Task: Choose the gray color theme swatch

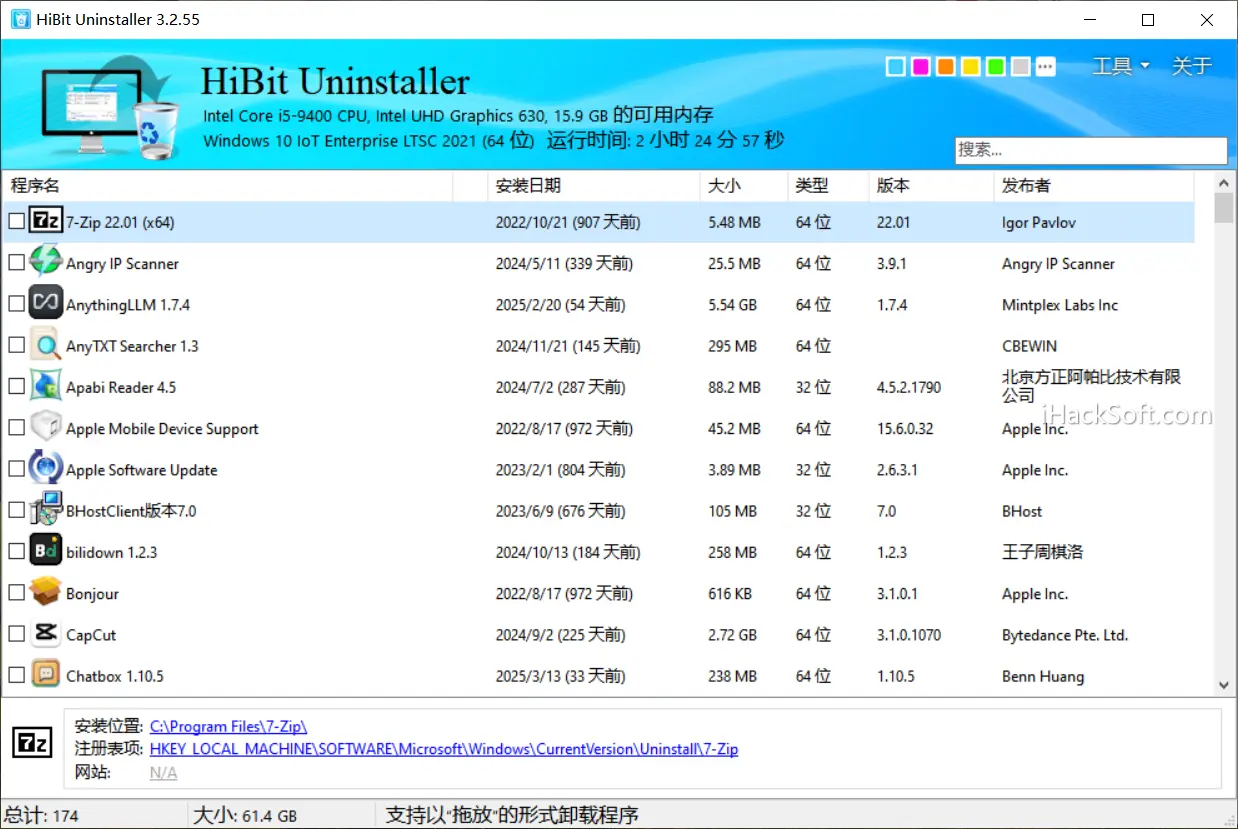Action: pyautogui.click(x=1021, y=67)
